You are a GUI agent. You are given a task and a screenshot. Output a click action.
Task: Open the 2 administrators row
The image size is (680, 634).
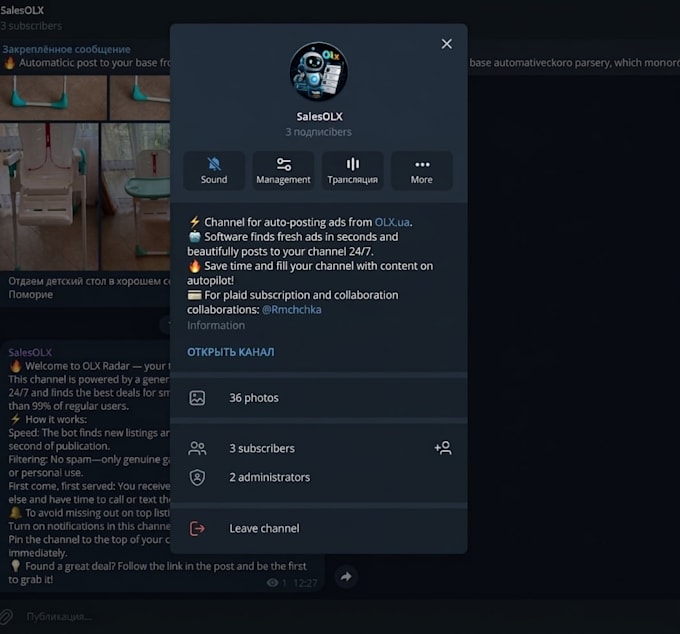[319, 477]
